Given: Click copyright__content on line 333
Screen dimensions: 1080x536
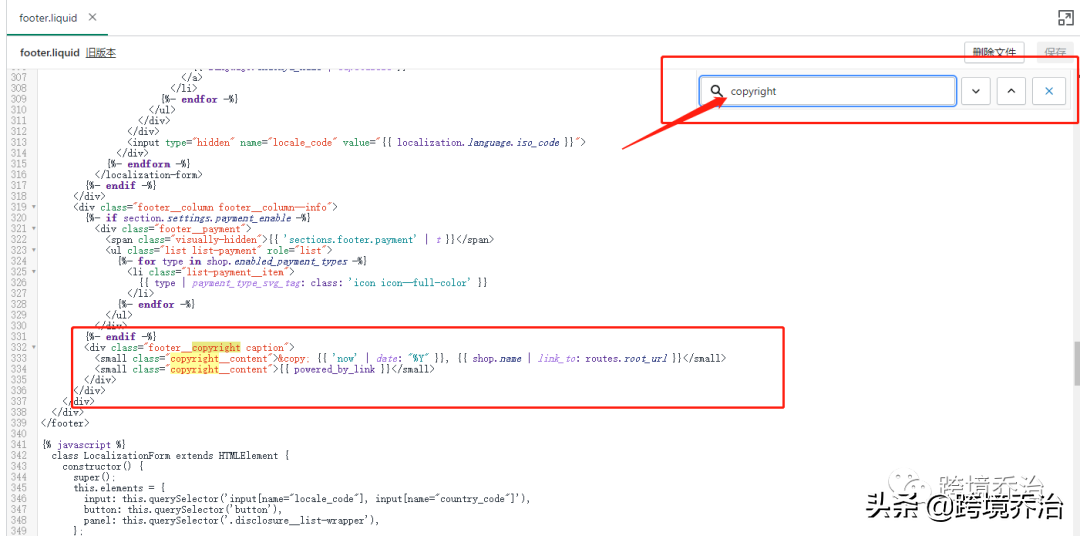Looking at the screenshot, I should pos(219,358).
